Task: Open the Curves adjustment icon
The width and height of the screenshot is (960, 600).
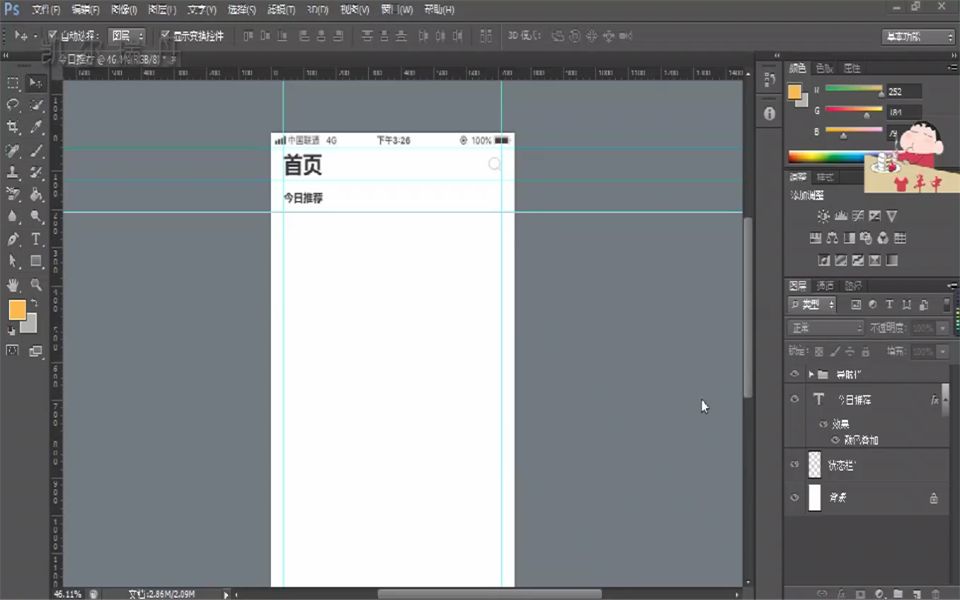Action: pyautogui.click(x=858, y=216)
